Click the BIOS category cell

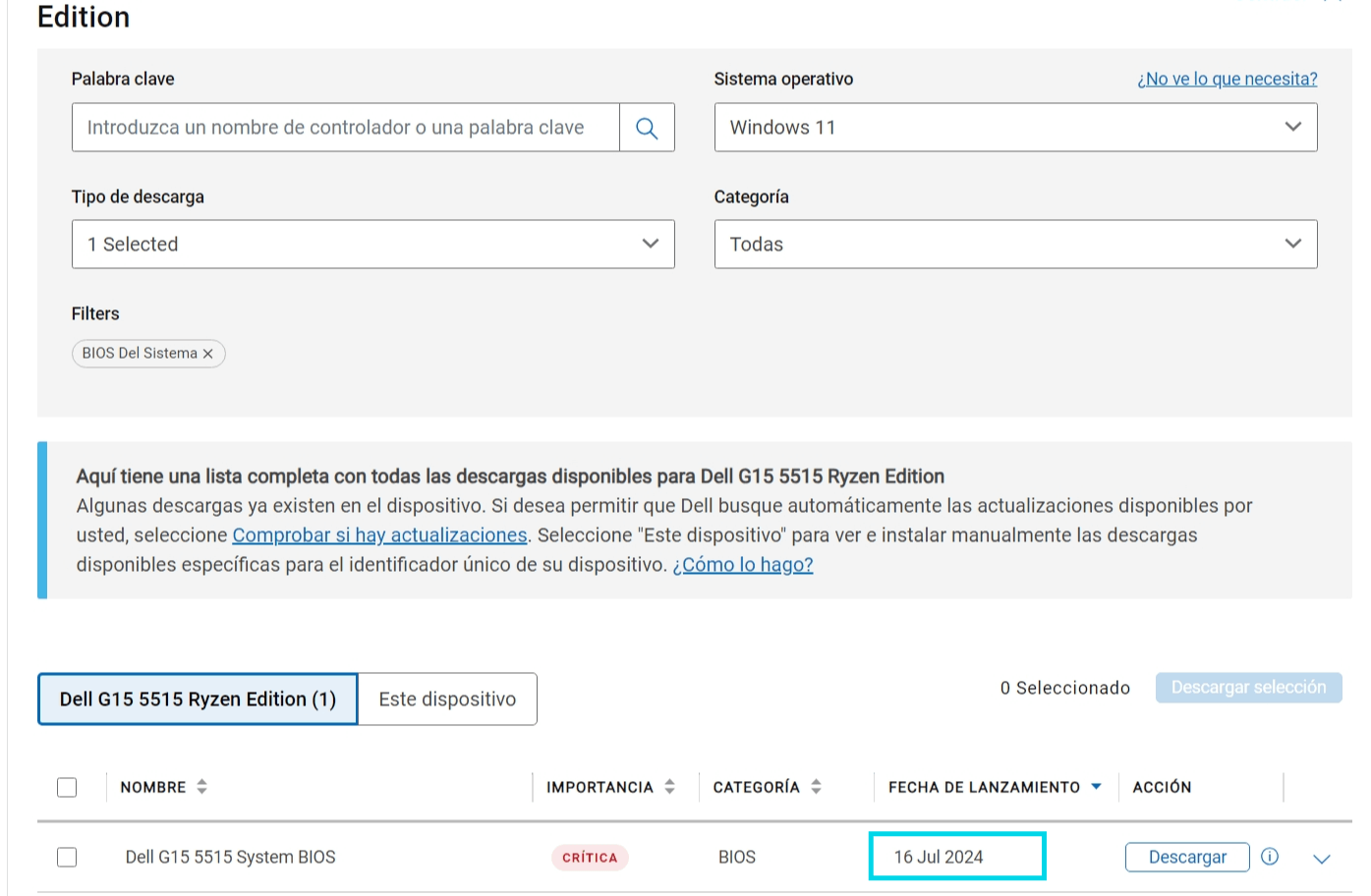point(737,857)
